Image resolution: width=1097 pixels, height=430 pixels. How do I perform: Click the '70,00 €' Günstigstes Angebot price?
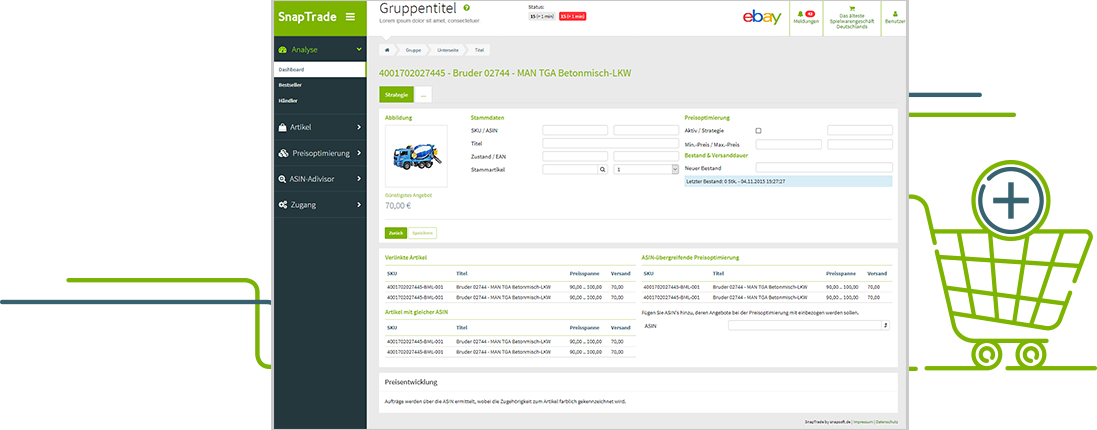click(398, 206)
